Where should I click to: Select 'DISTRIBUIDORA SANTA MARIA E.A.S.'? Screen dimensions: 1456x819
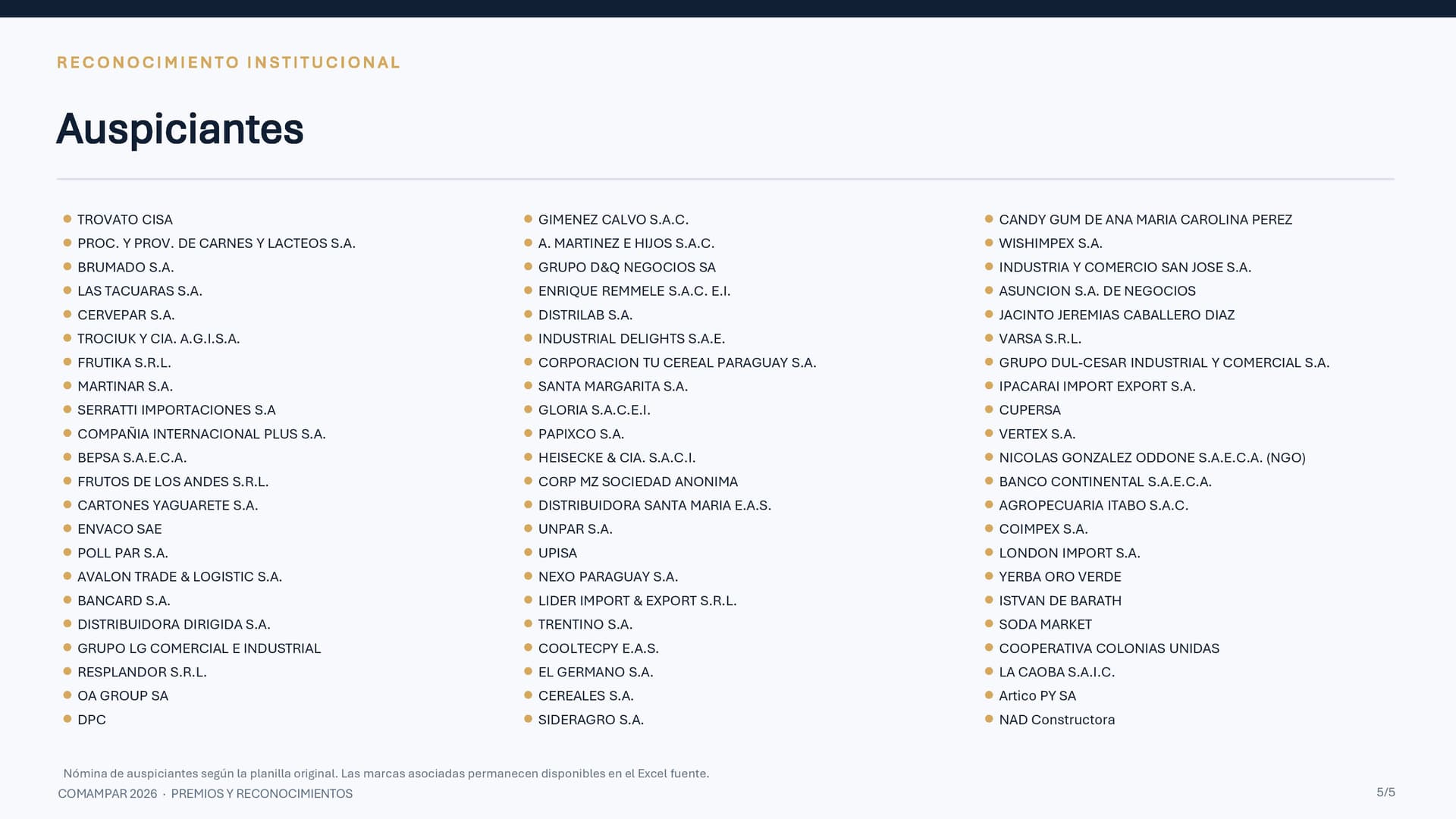pos(654,506)
